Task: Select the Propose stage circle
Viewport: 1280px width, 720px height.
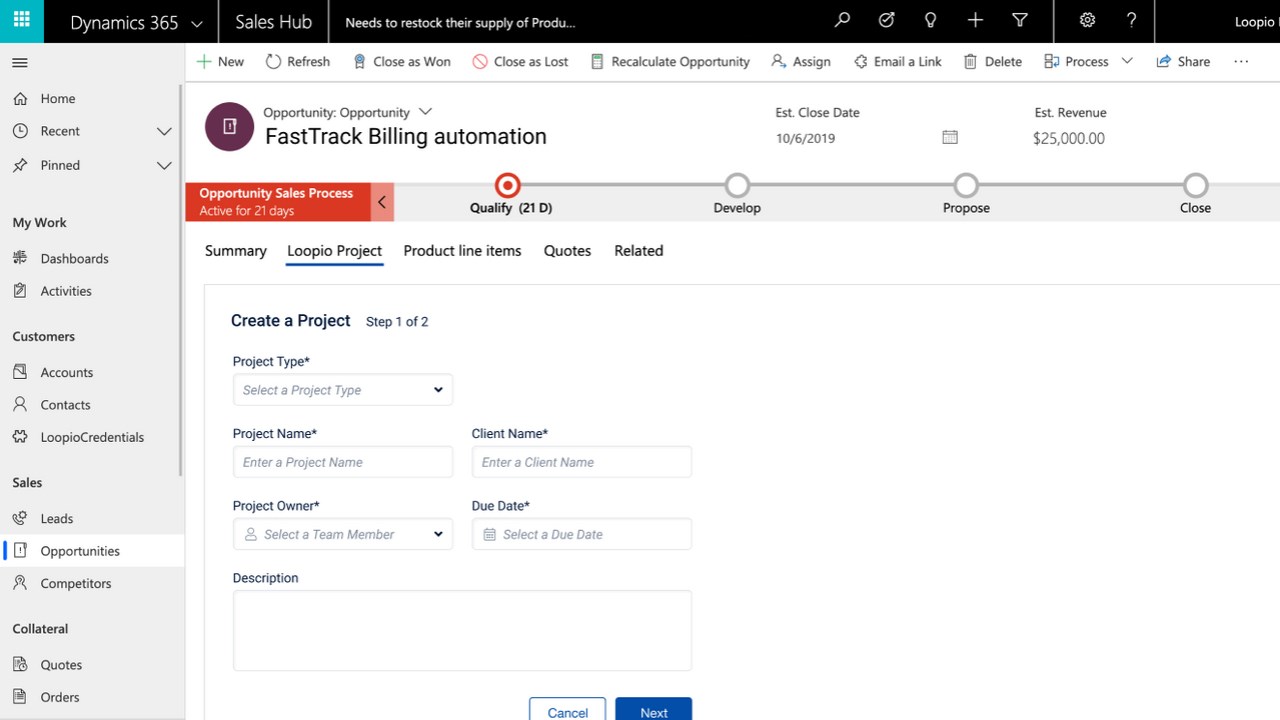Action: pyautogui.click(x=966, y=185)
